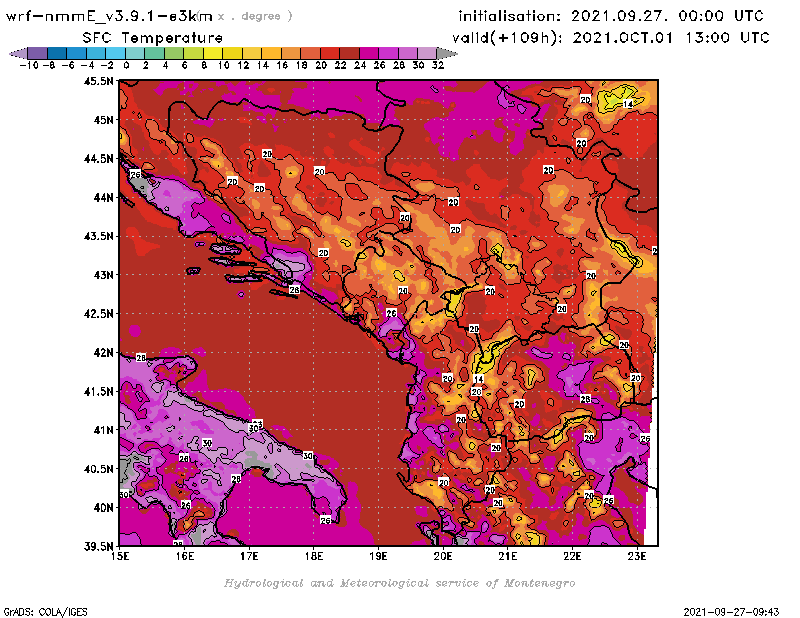Click the '40N' latitude label
The height and width of the screenshot is (618, 800).
point(103,507)
